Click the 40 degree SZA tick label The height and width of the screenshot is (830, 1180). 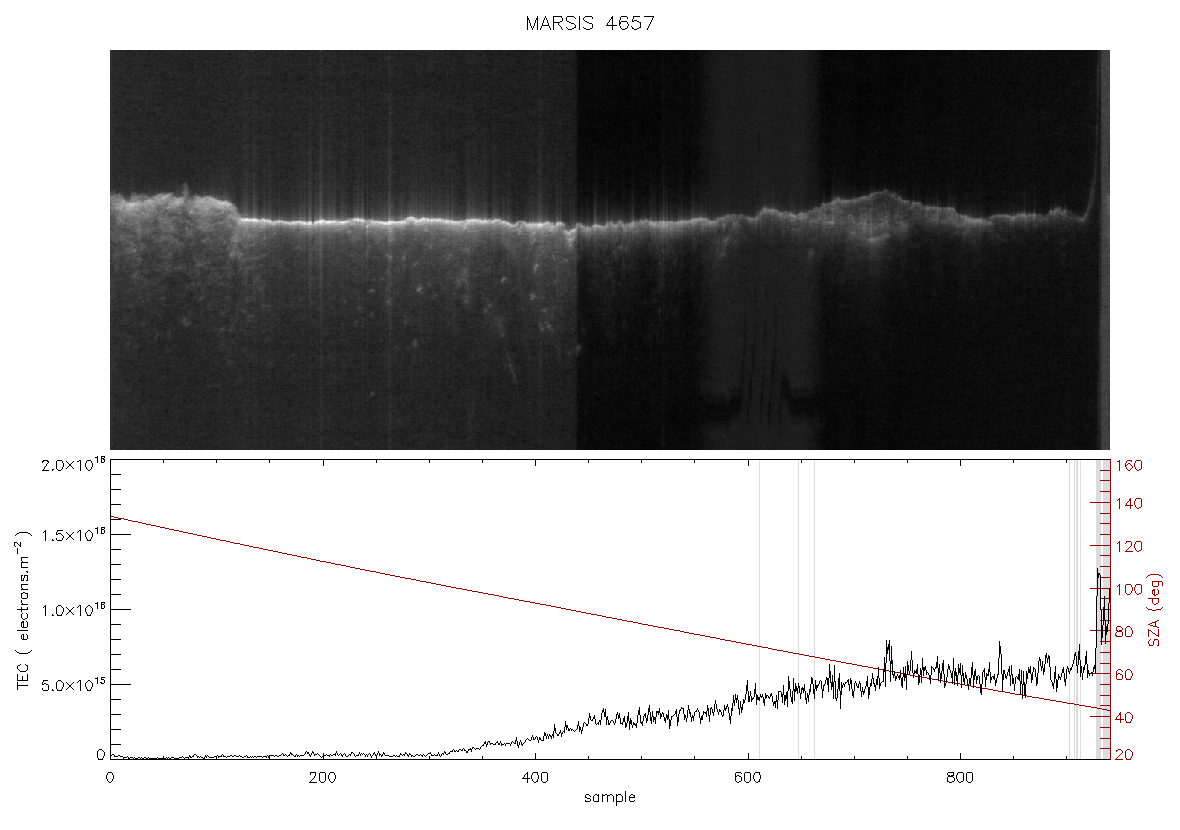point(1124,718)
